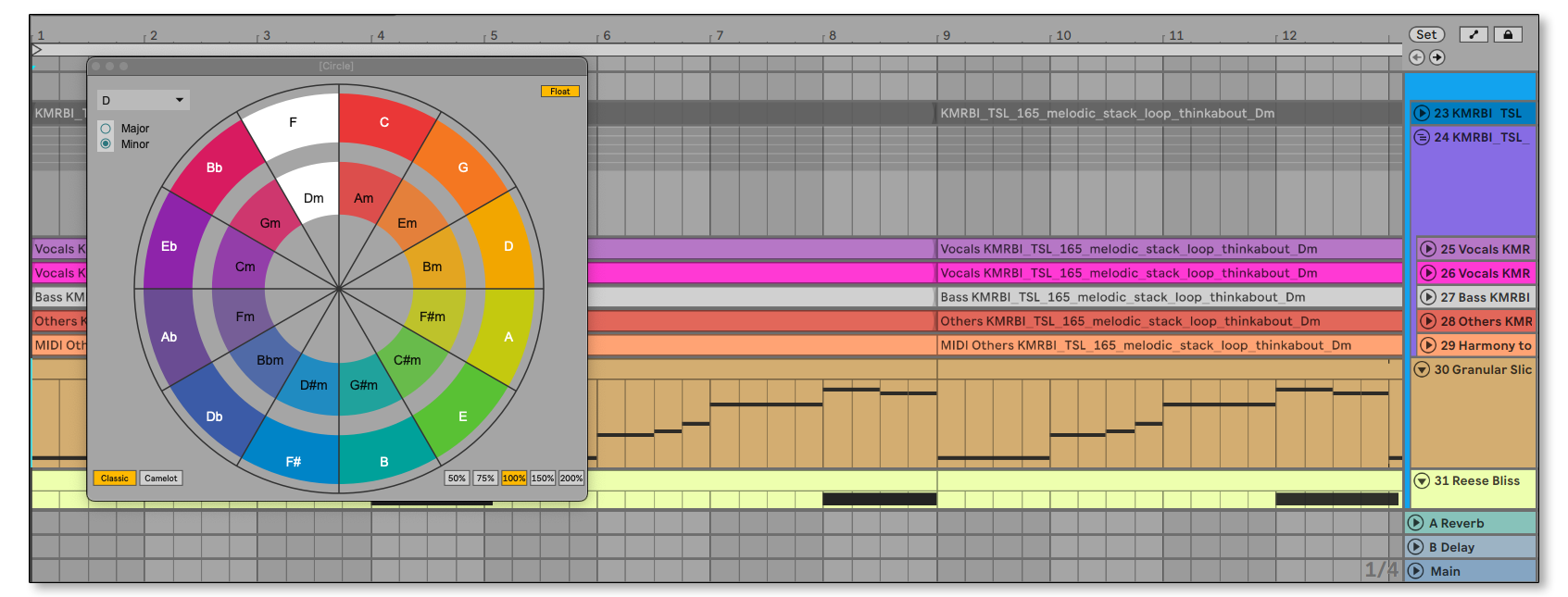The height and width of the screenshot is (597, 1568).
Task: Toggle the Float button in Circle window
Action: point(560,92)
